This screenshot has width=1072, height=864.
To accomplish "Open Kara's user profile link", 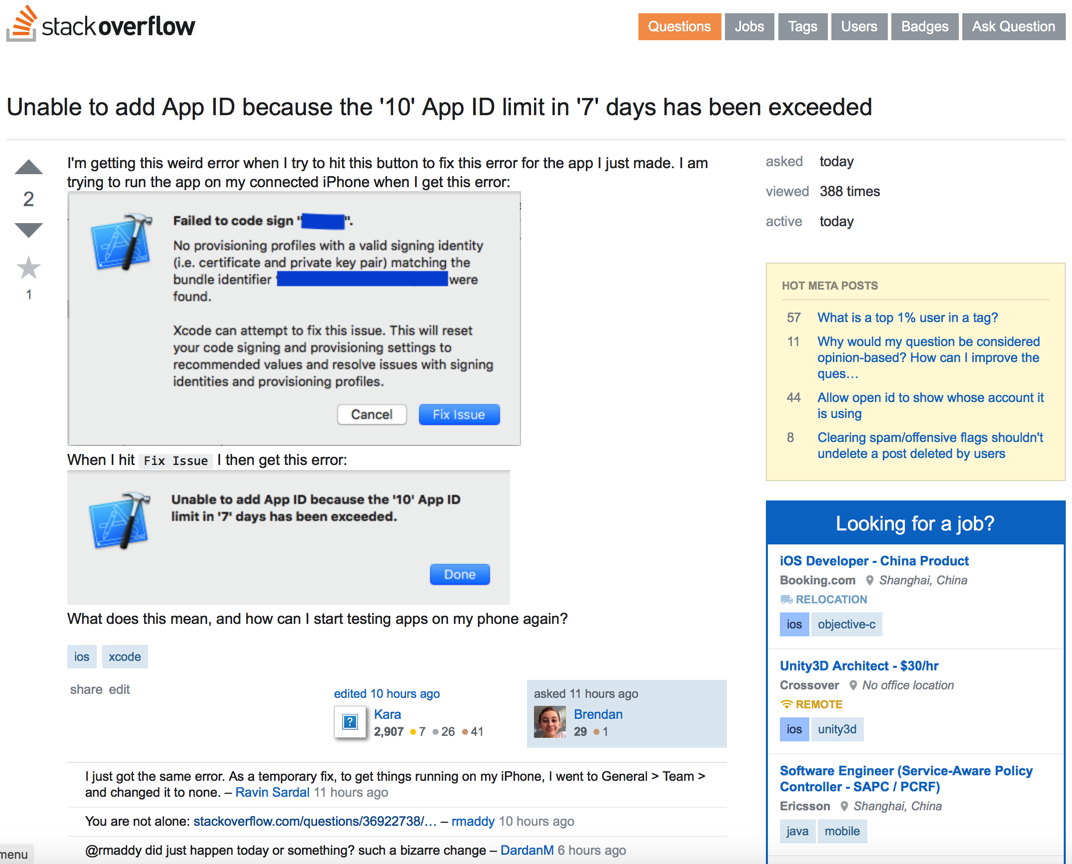I will click(388, 714).
